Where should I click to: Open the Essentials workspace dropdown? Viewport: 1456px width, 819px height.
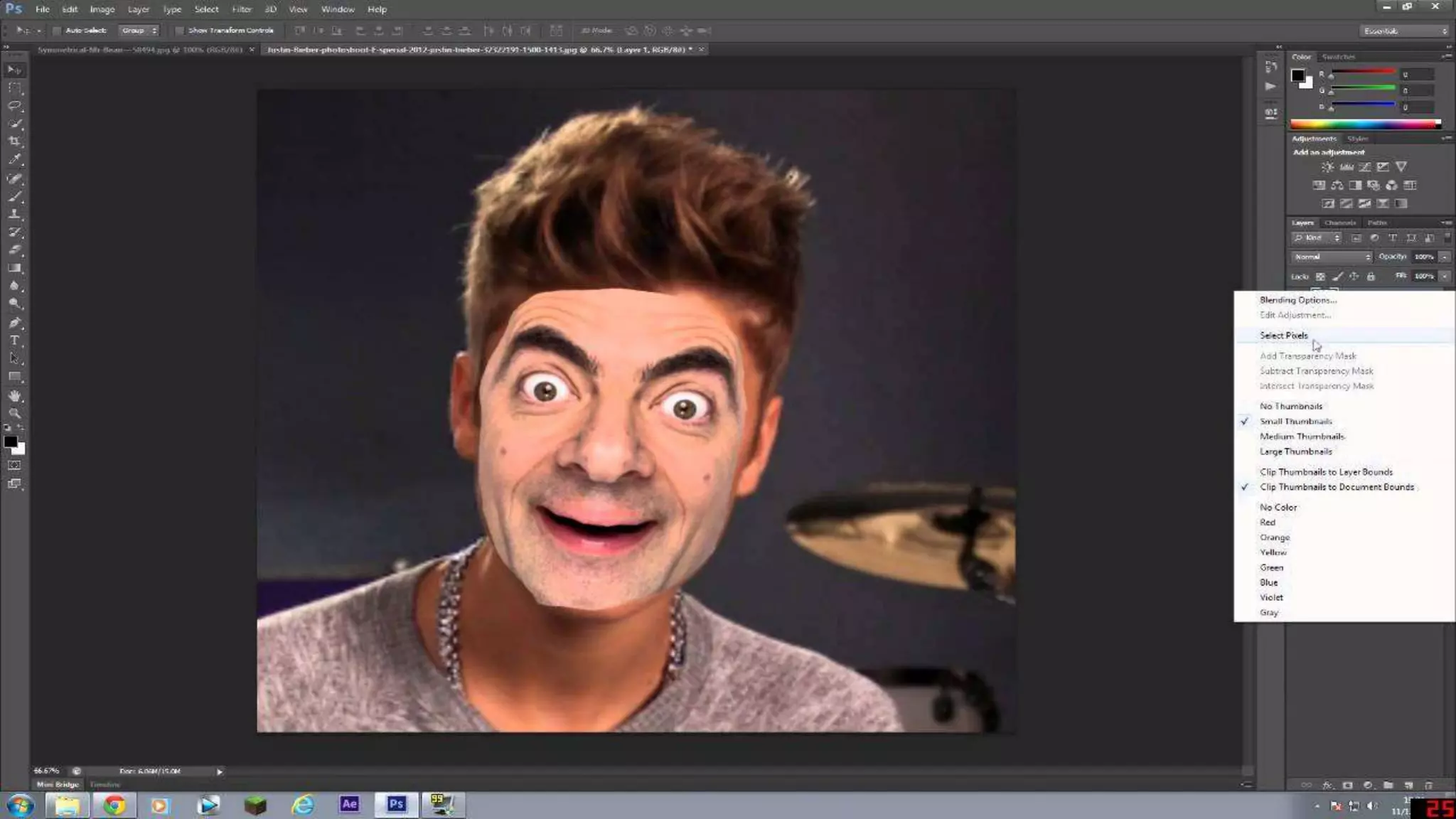[1404, 31]
